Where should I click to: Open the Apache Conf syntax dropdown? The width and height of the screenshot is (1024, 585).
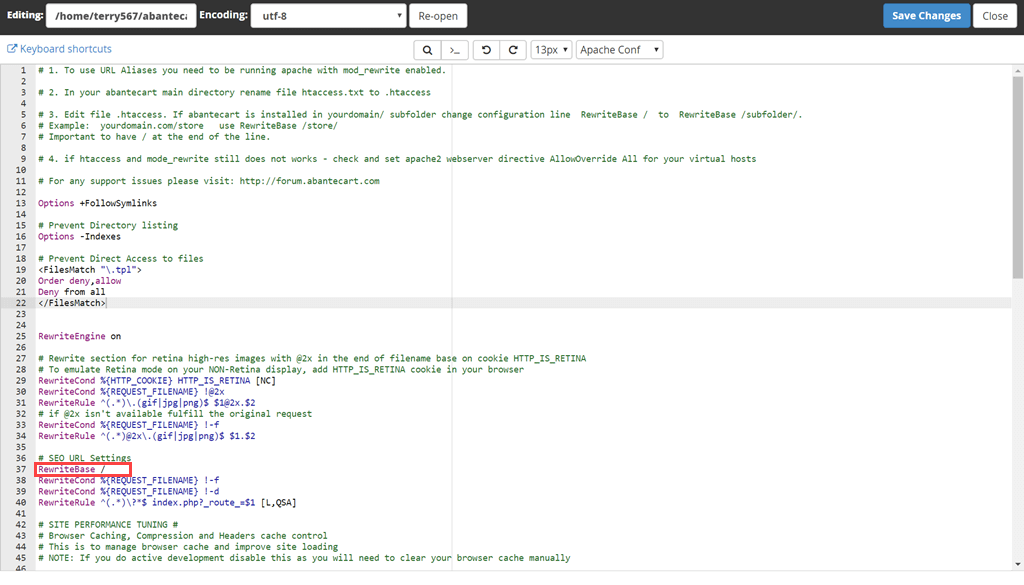click(x=619, y=50)
